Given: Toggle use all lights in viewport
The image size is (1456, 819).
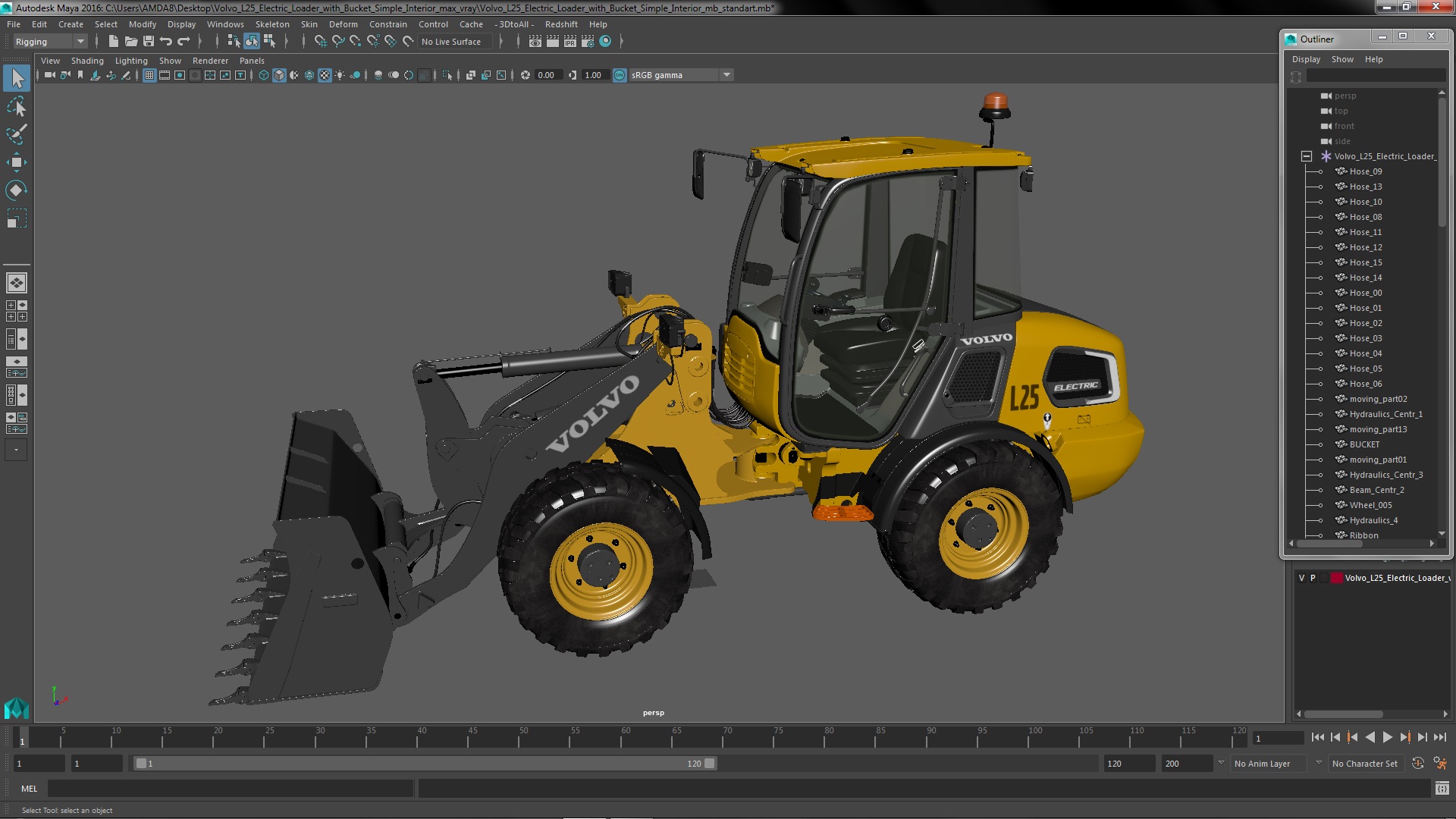Looking at the screenshot, I should pos(340,75).
